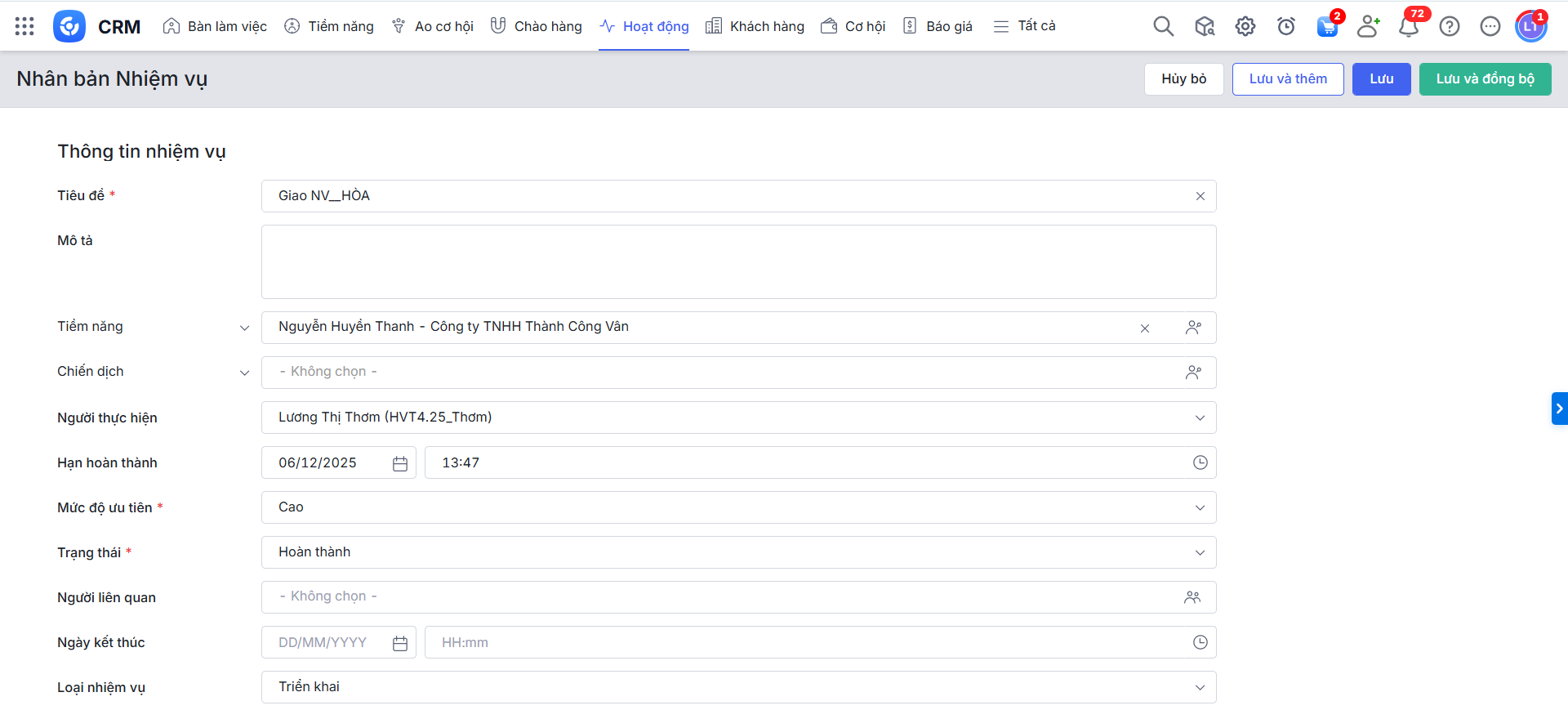The width and height of the screenshot is (1568, 719).
Task: Expand the right side panel arrow
Action: (x=1559, y=409)
